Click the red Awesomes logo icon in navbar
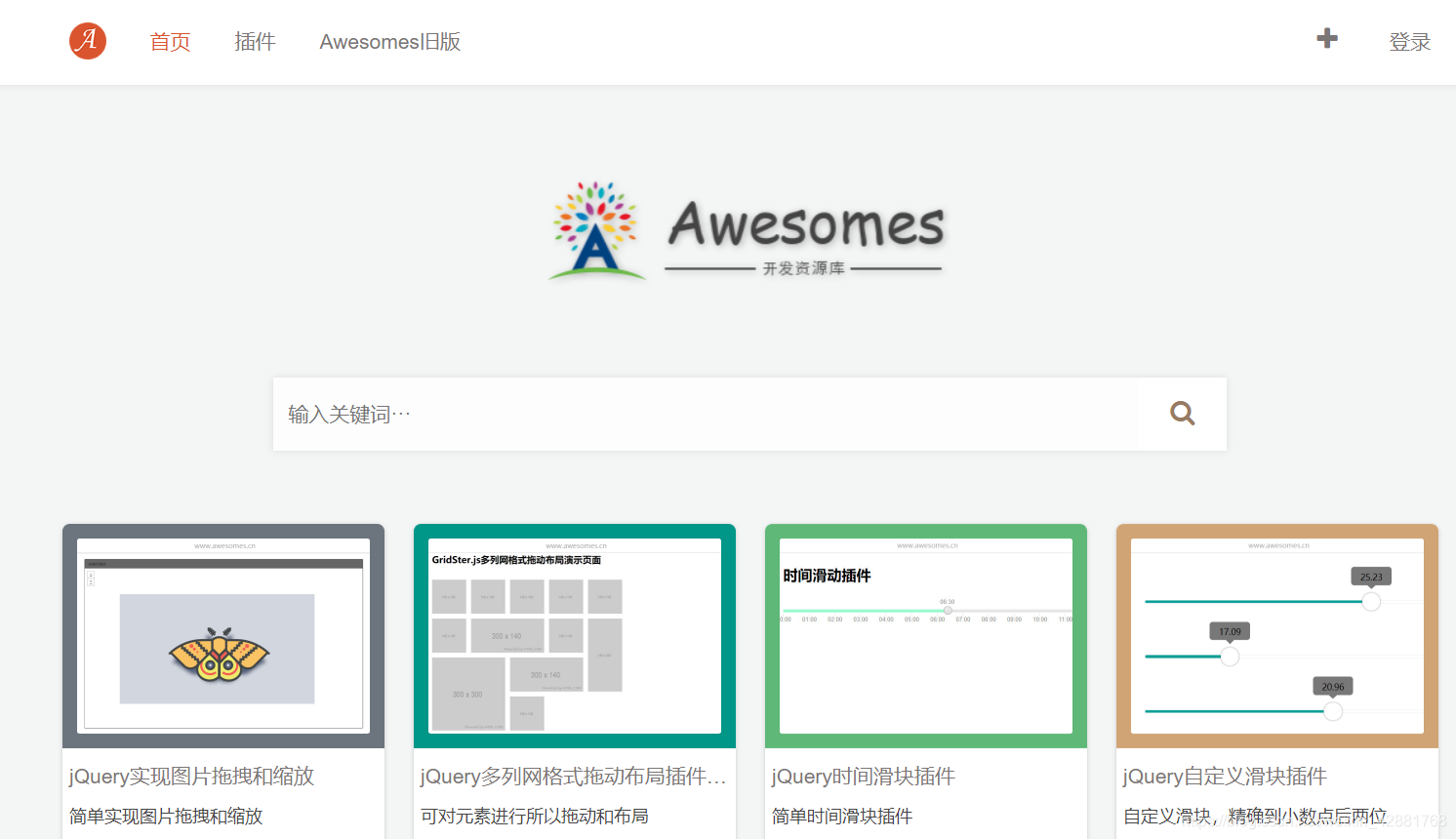Screen dimensions: 1456x839 88,41
